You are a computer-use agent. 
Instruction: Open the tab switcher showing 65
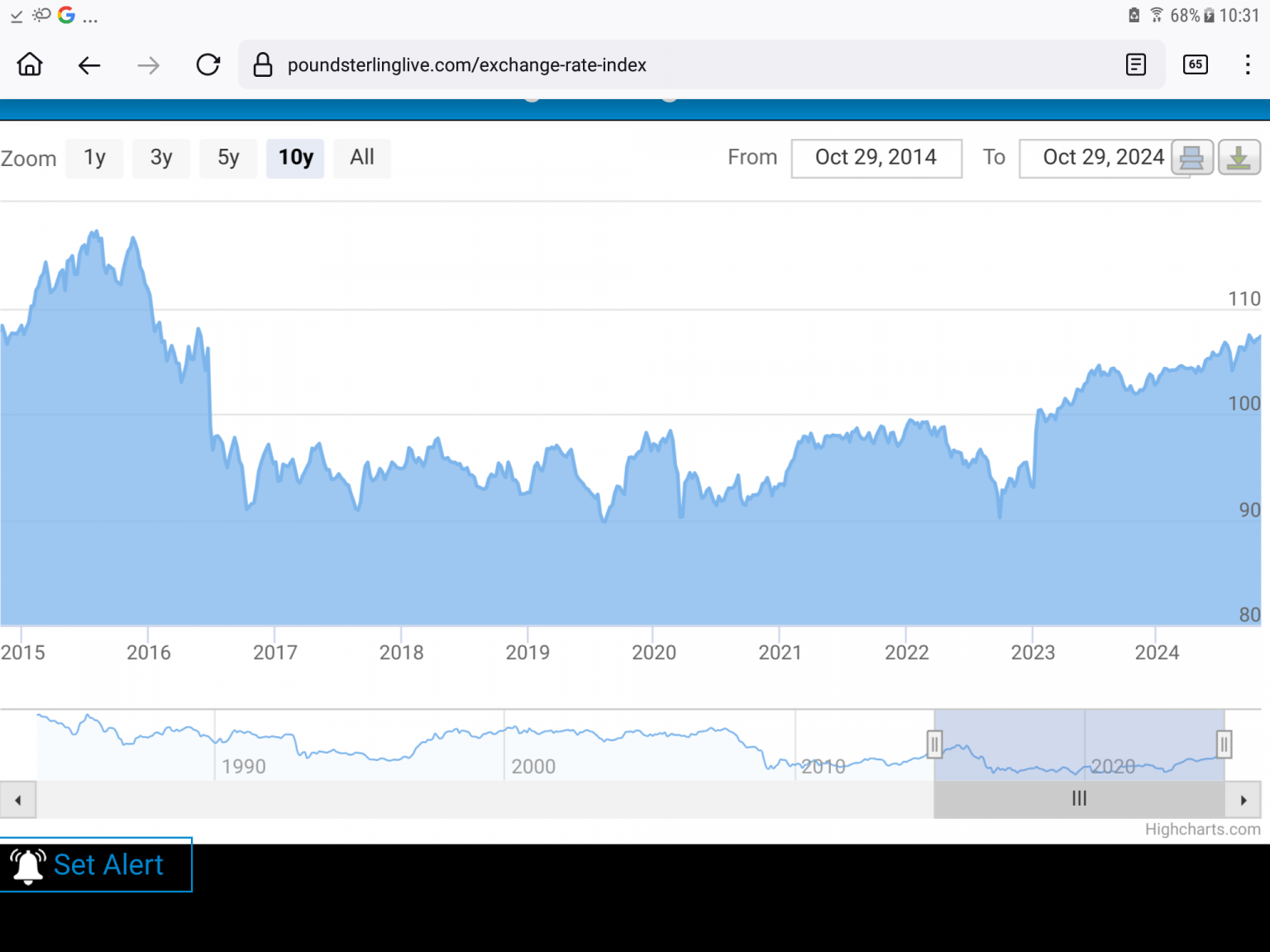click(x=1196, y=64)
